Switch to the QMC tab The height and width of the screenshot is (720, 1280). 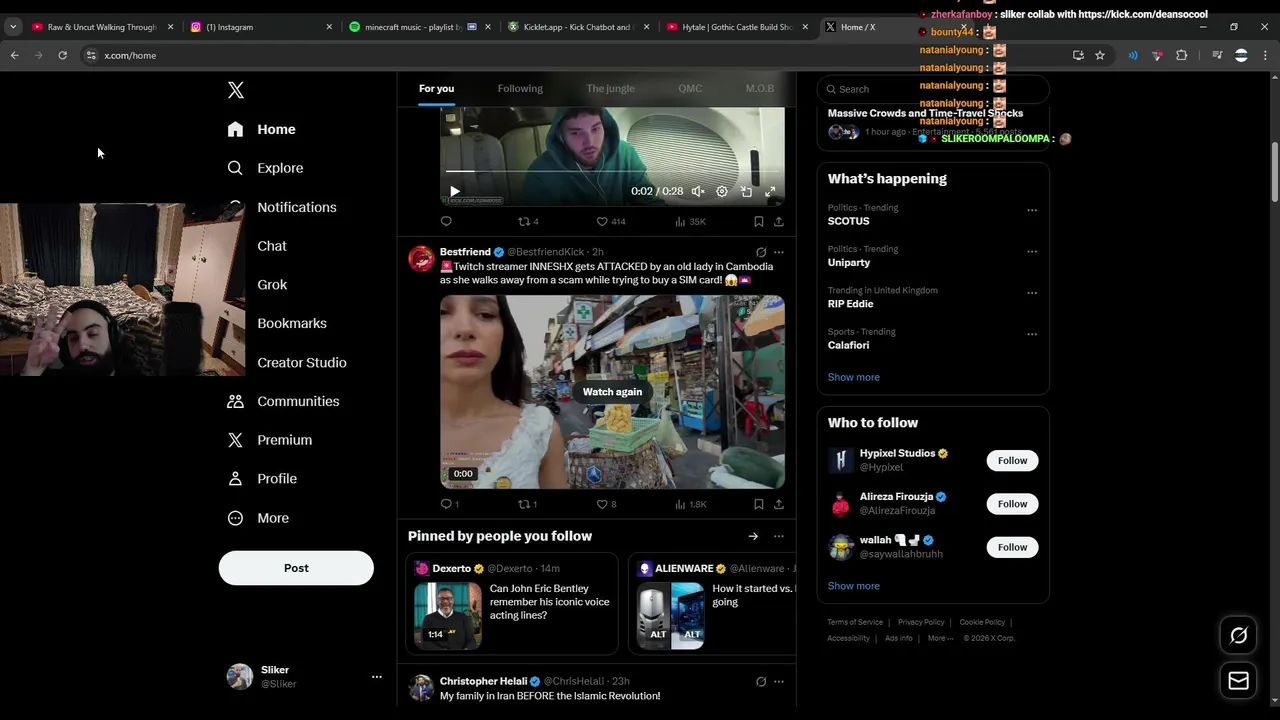click(x=690, y=89)
